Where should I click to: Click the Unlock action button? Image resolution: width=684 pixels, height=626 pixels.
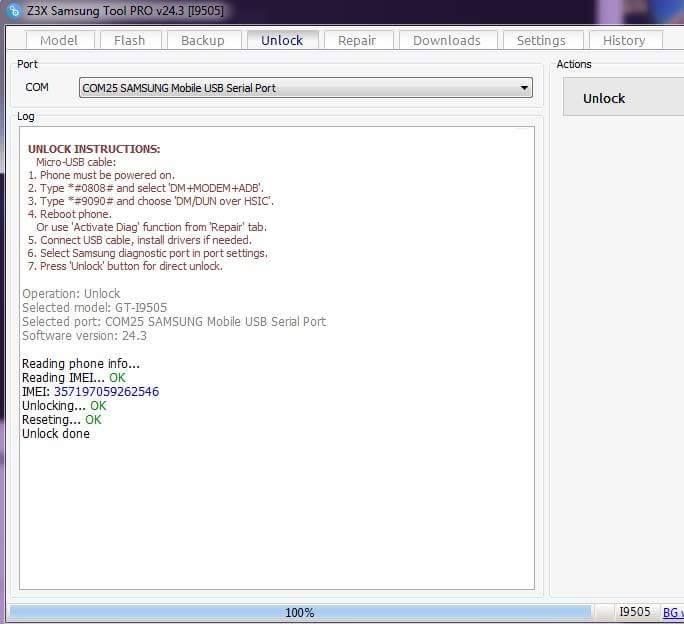pyautogui.click(x=623, y=98)
